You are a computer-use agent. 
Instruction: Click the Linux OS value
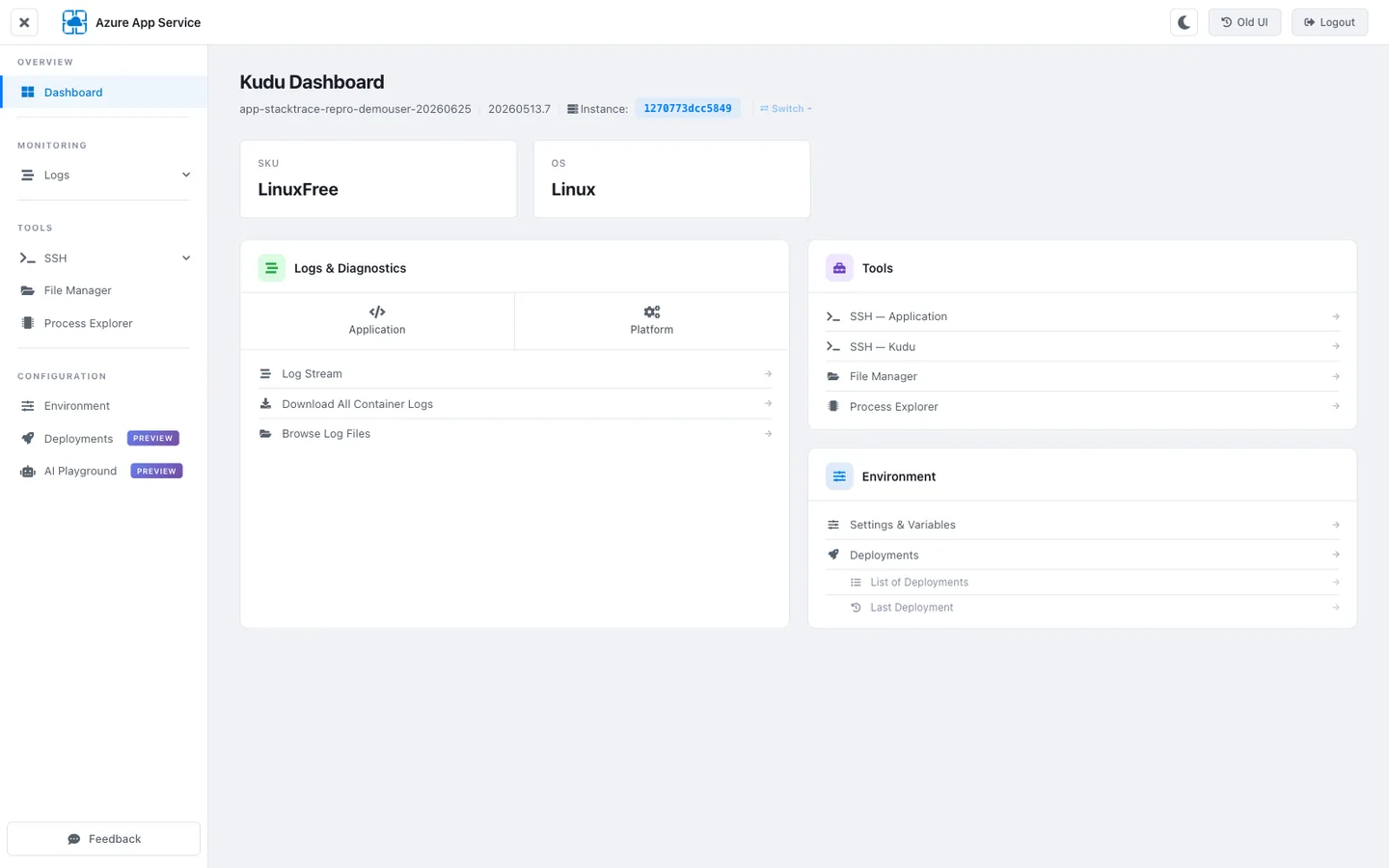573,190
